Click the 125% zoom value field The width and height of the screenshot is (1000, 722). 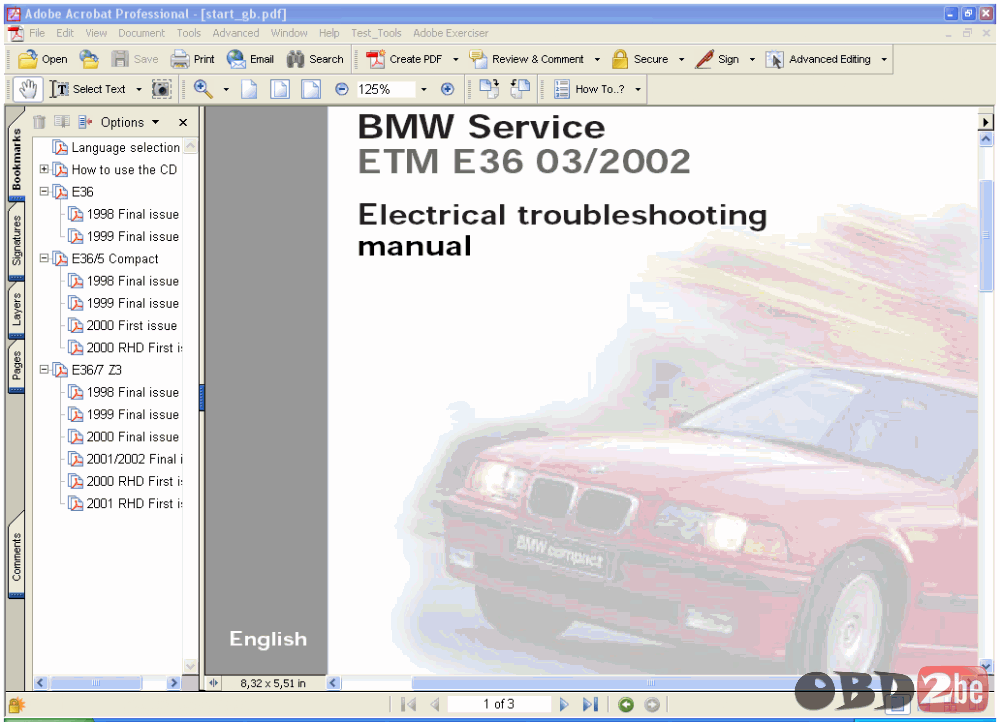pos(385,89)
